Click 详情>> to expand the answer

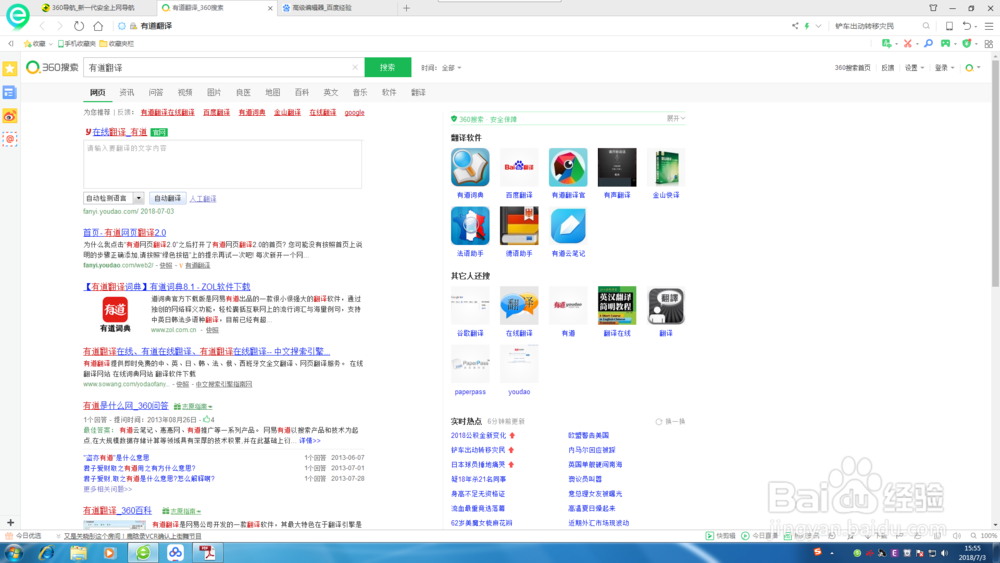tap(309, 441)
